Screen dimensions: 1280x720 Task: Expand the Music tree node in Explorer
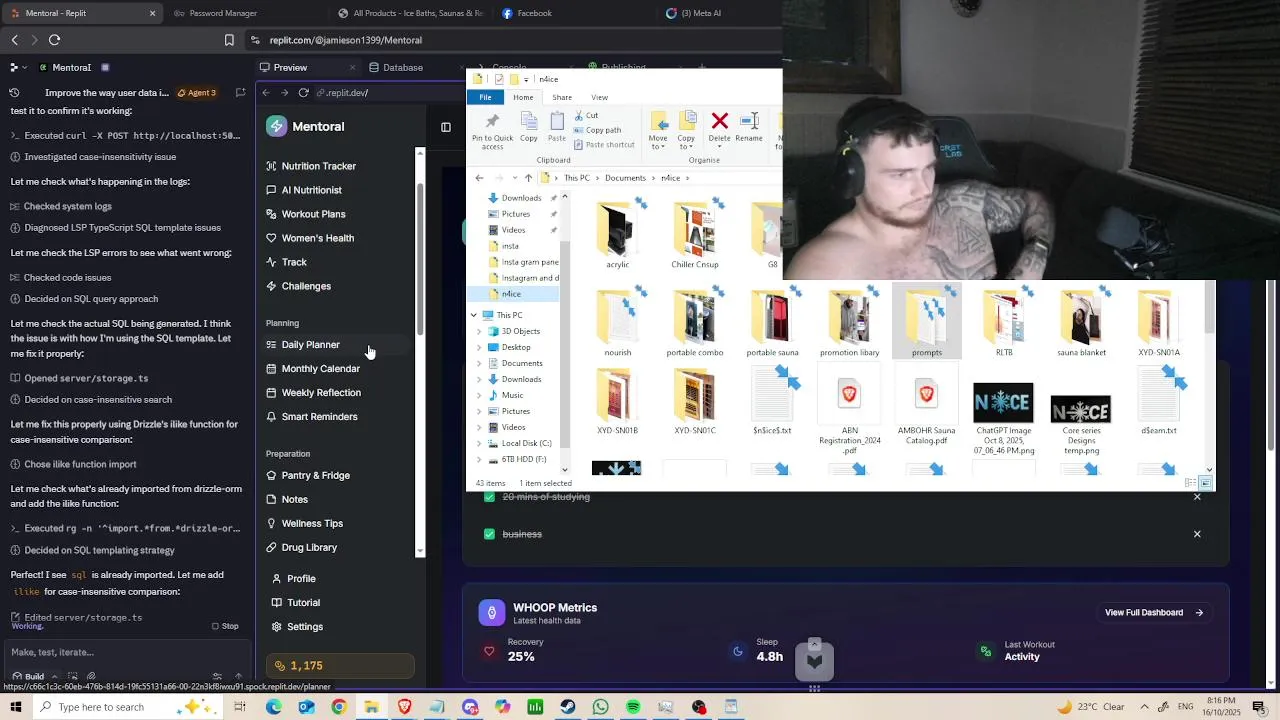click(480, 395)
